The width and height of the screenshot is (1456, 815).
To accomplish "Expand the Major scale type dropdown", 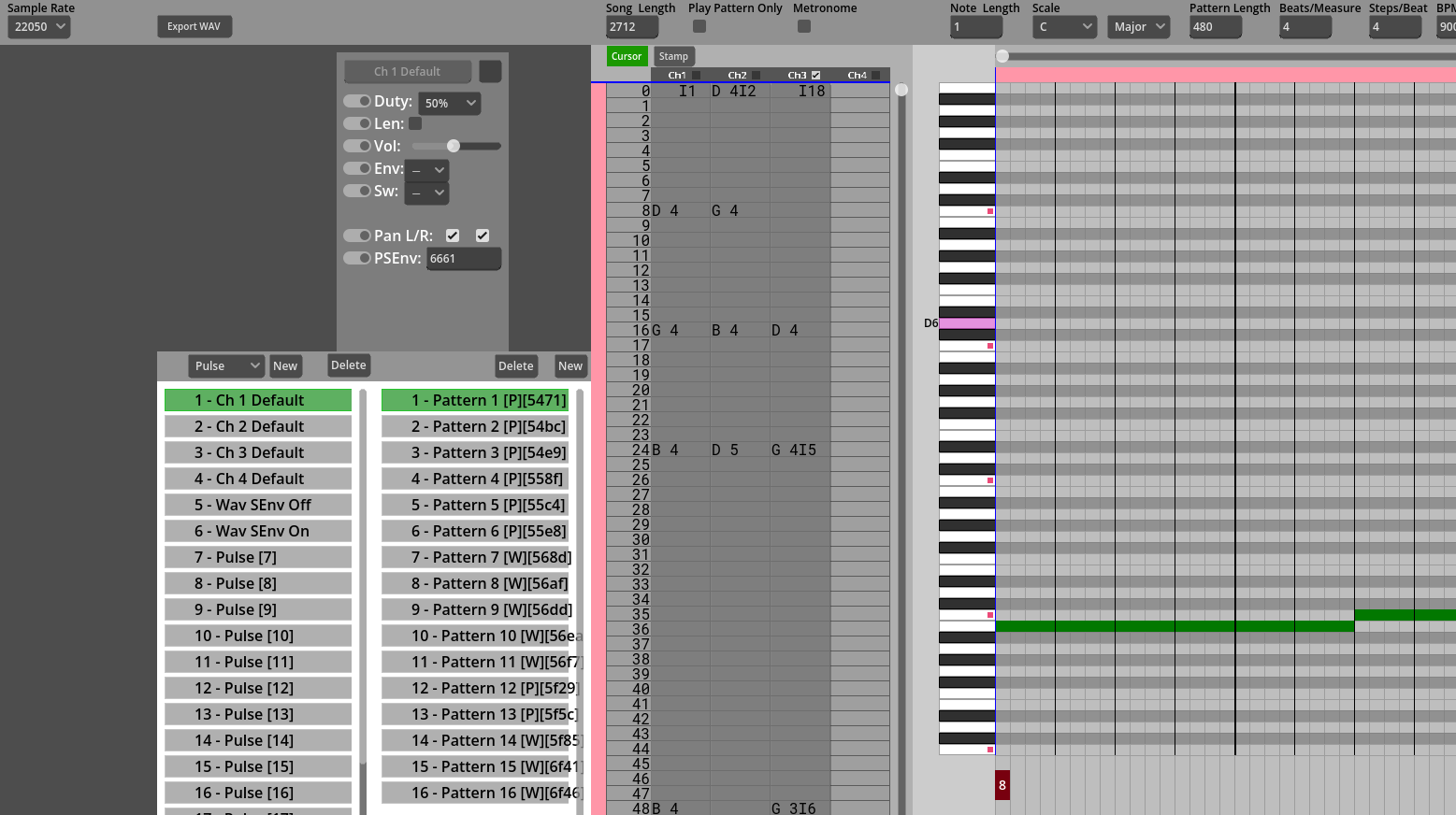I will coord(1139,26).
